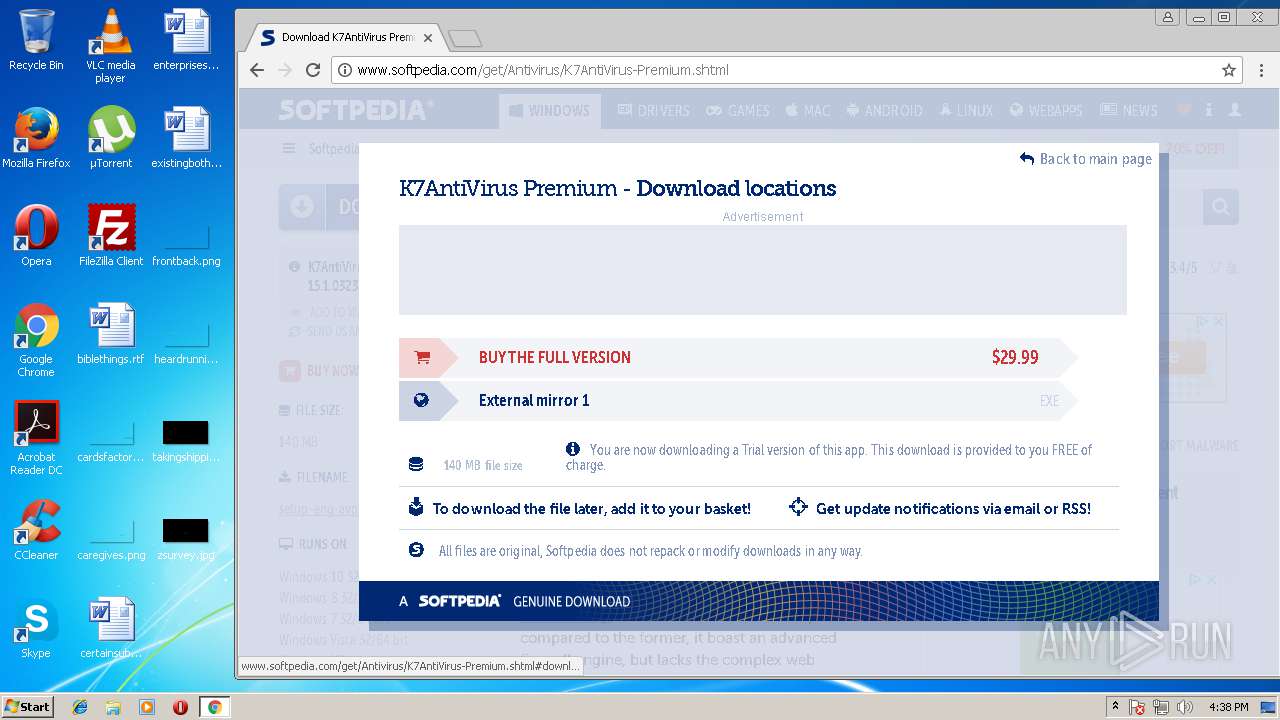Bookmark this page with star icon

coord(1229,70)
